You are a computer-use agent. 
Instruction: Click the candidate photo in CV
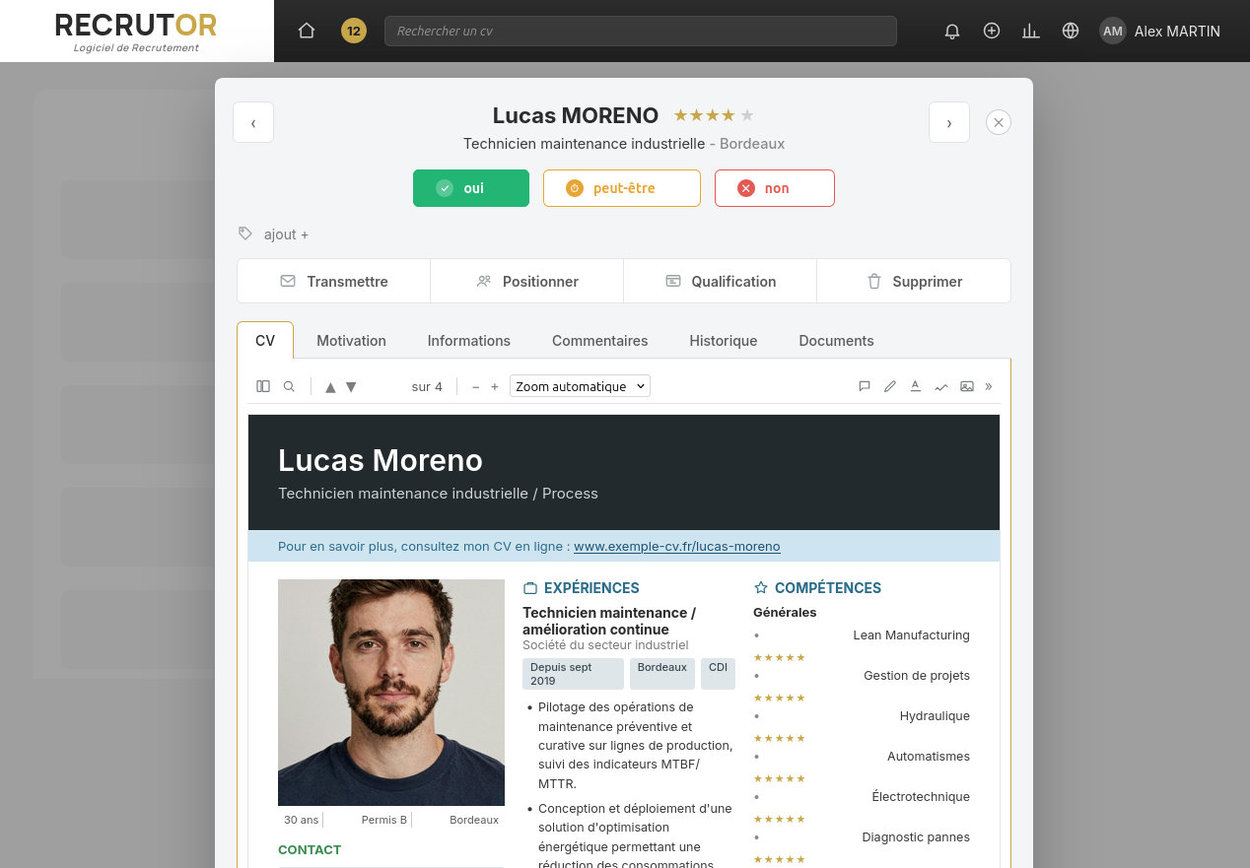point(391,692)
